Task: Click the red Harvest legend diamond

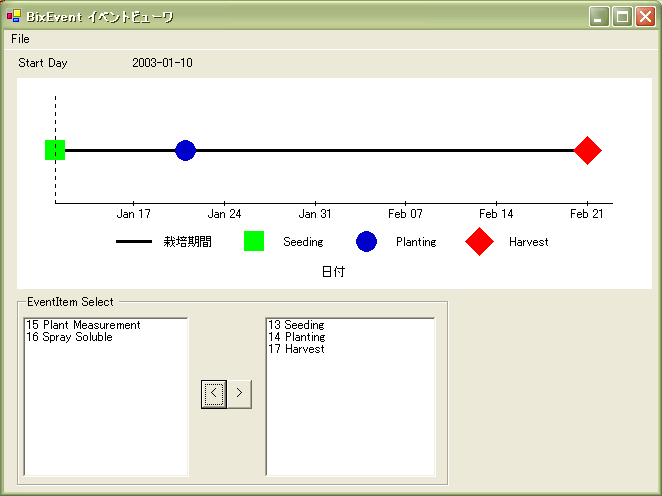Action: 480,241
